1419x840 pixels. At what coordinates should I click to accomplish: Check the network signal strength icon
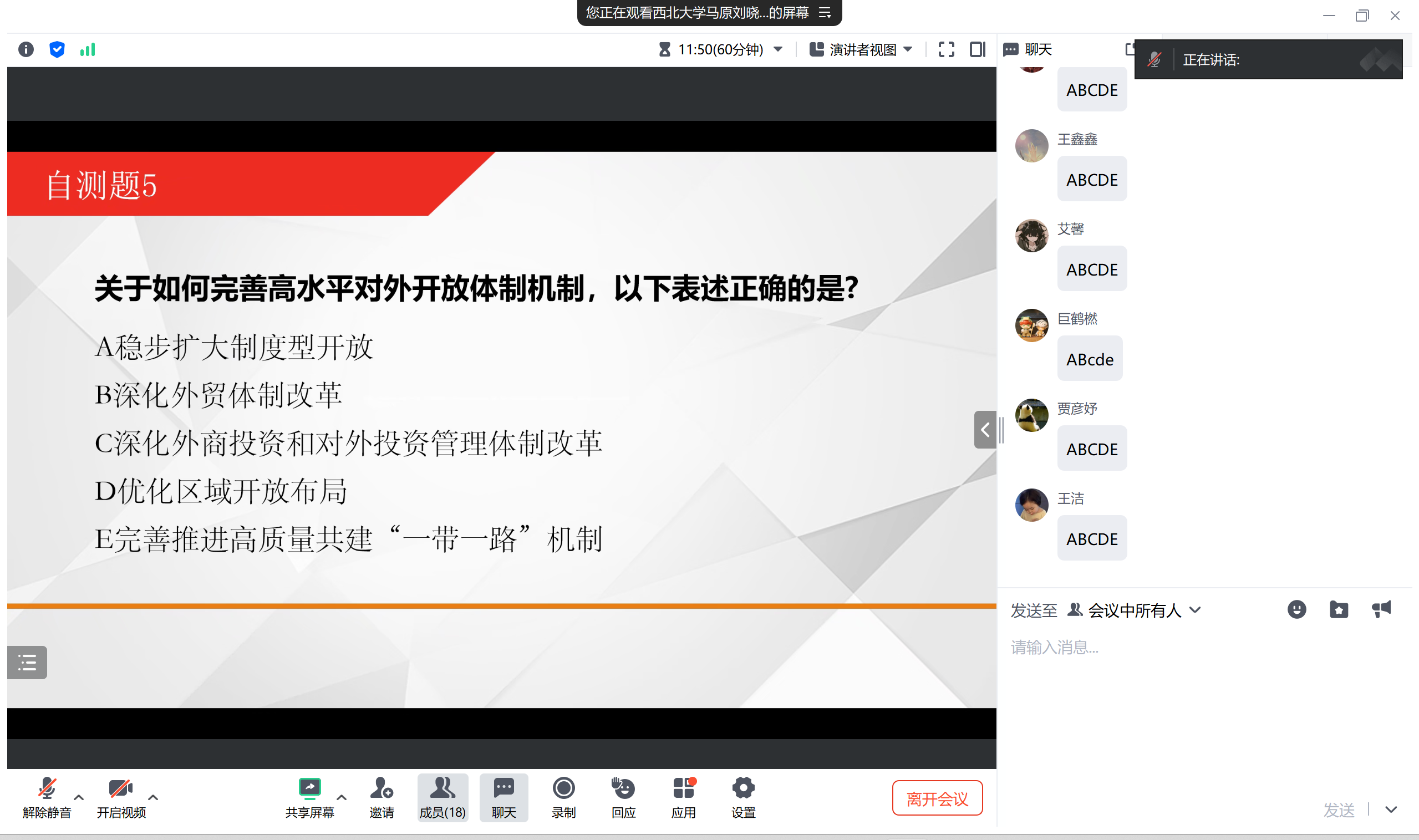point(88,49)
